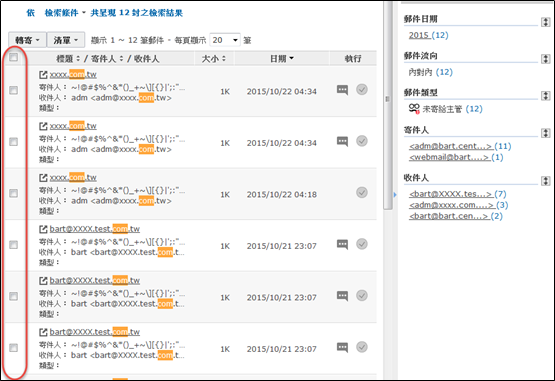Click the splitter grip between list and facets
The width and height of the screenshot is (555, 381).
point(388,99)
